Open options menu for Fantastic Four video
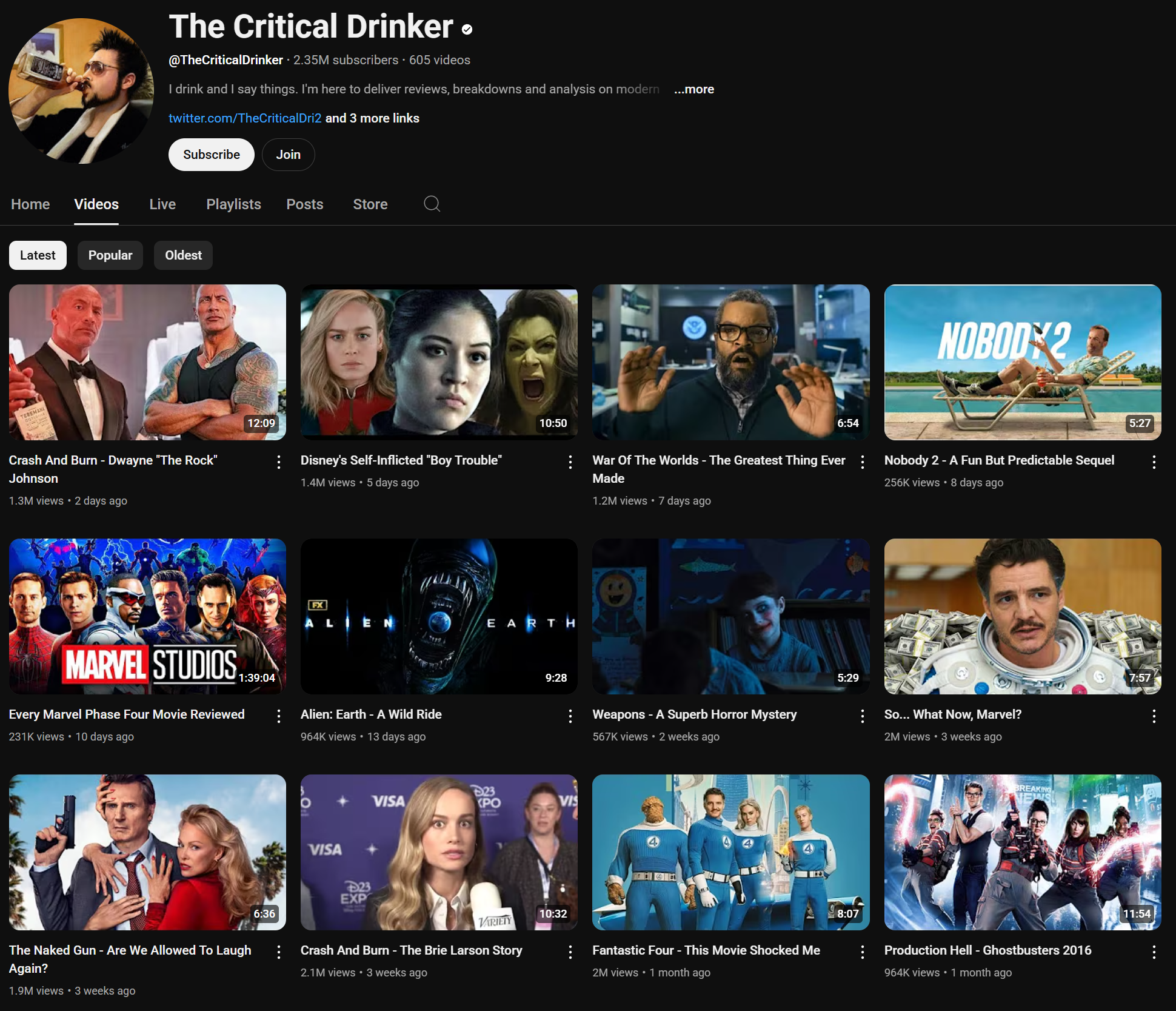 862,952
